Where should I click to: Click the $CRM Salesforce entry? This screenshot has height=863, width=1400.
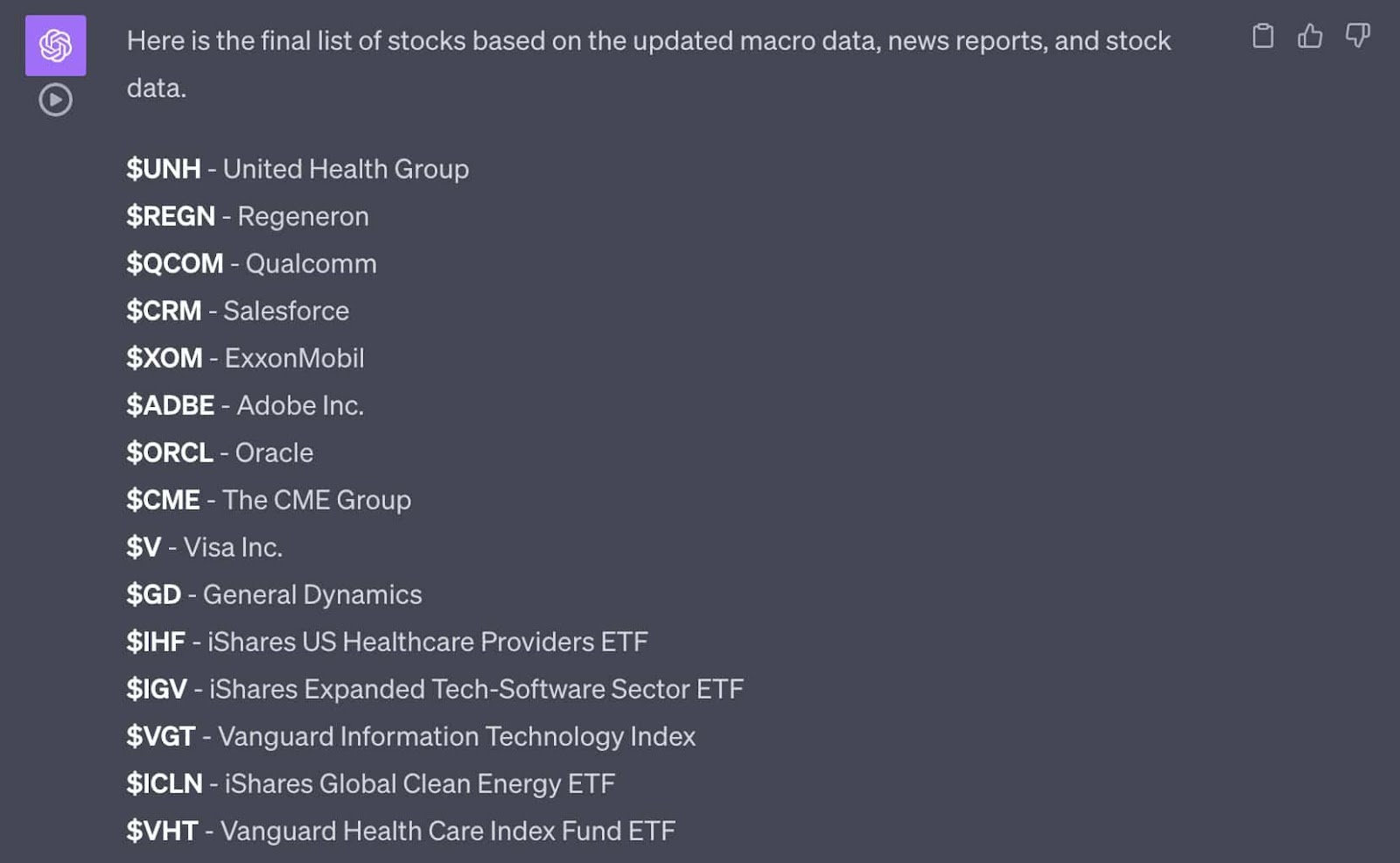tap(237, 311)
